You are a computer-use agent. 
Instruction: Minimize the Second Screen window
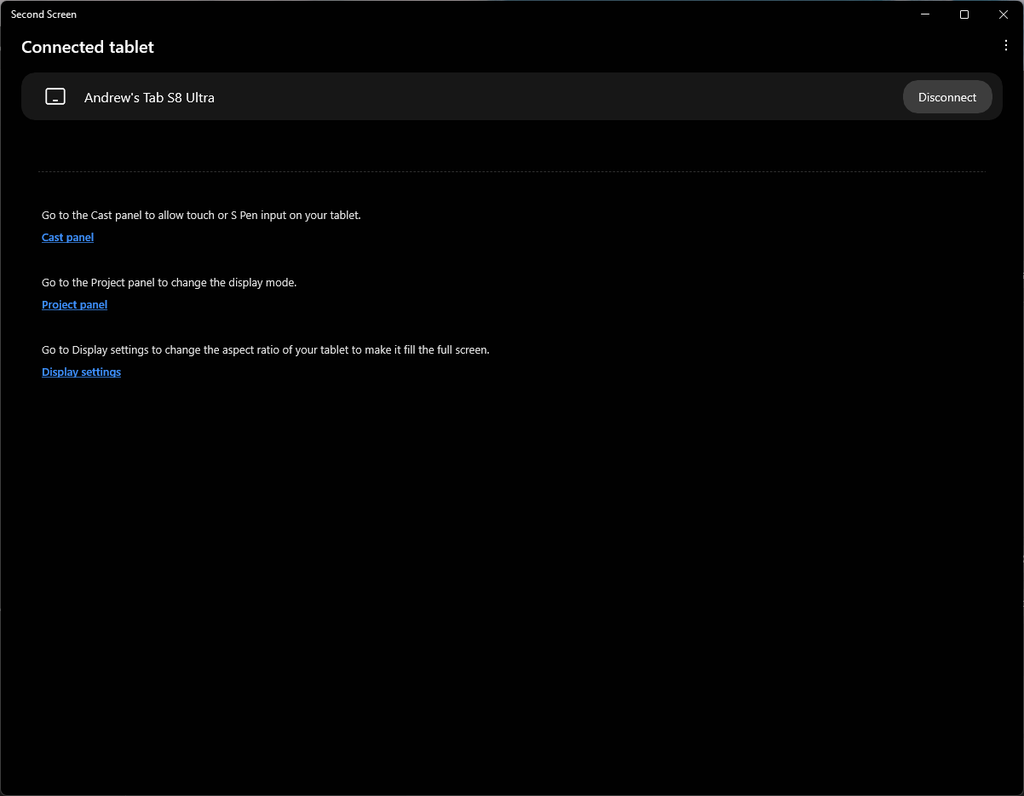click(925, 14)
